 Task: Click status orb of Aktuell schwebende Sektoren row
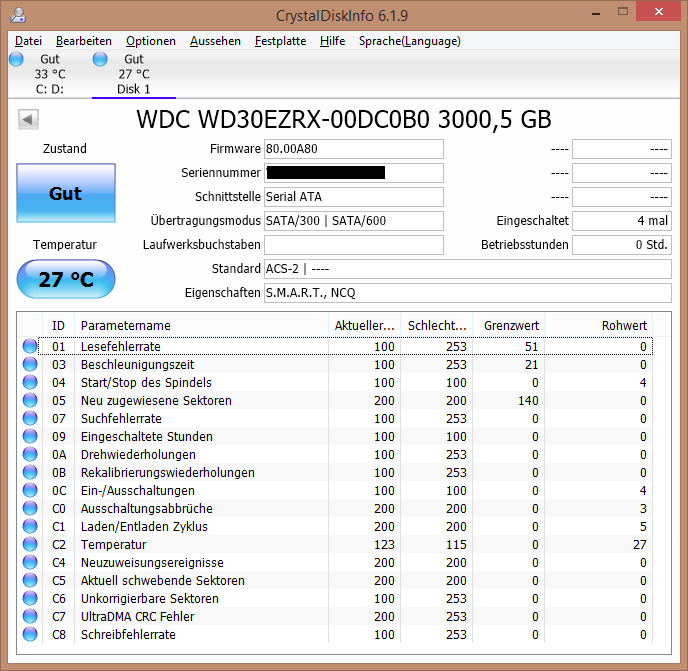click(x=30, y=580)
